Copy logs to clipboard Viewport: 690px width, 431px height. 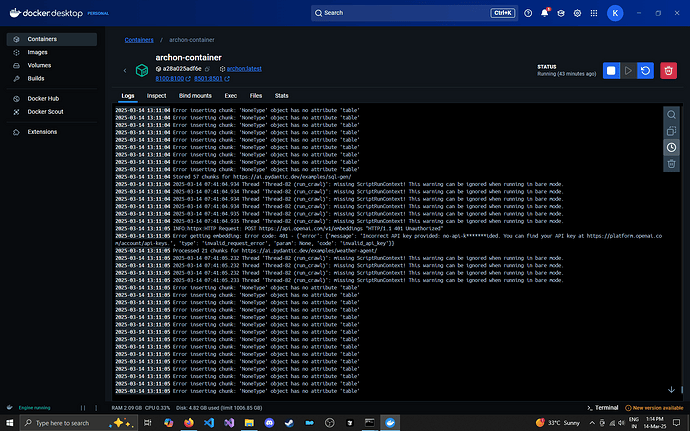click(671, 131)
